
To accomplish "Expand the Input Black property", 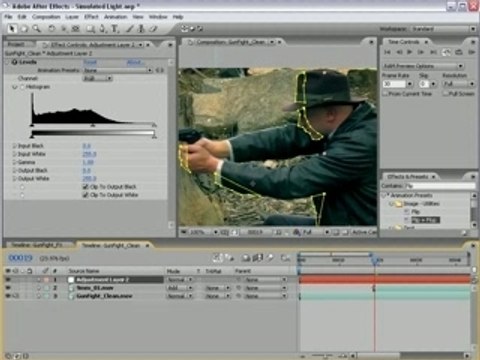I will pos(14,146).
